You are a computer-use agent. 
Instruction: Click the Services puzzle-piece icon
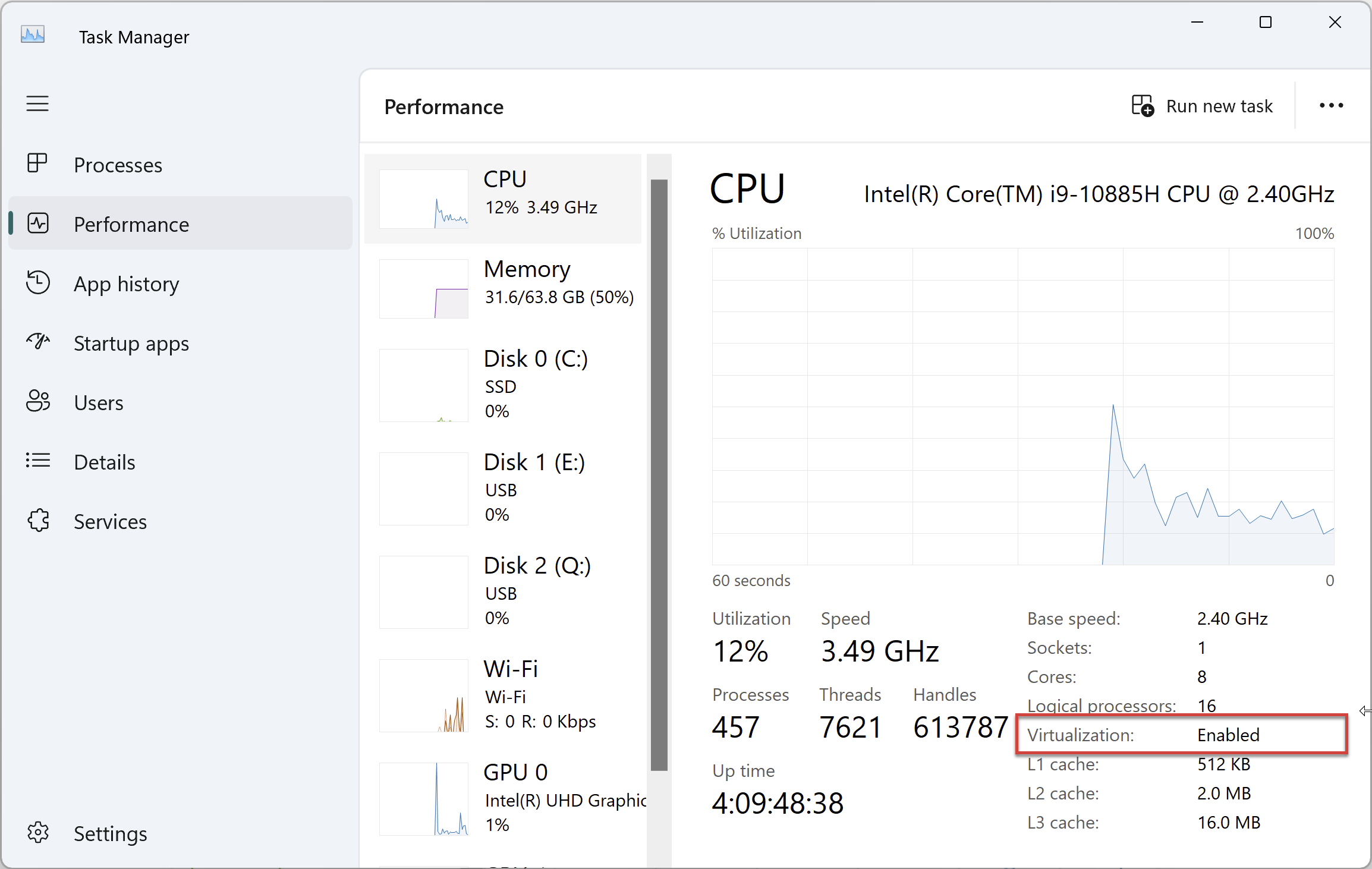(38, 521)
